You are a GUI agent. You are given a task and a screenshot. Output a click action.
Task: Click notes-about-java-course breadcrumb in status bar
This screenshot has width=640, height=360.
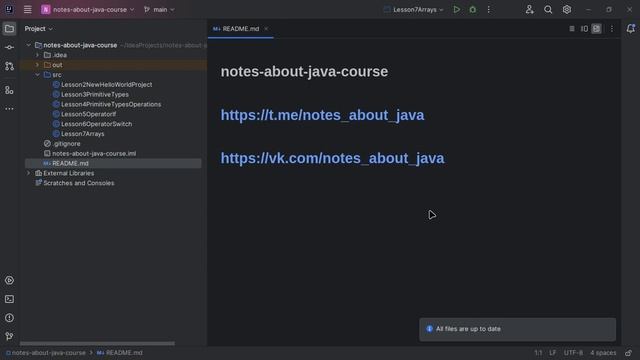pyautogui.click(x=46, y=353)
